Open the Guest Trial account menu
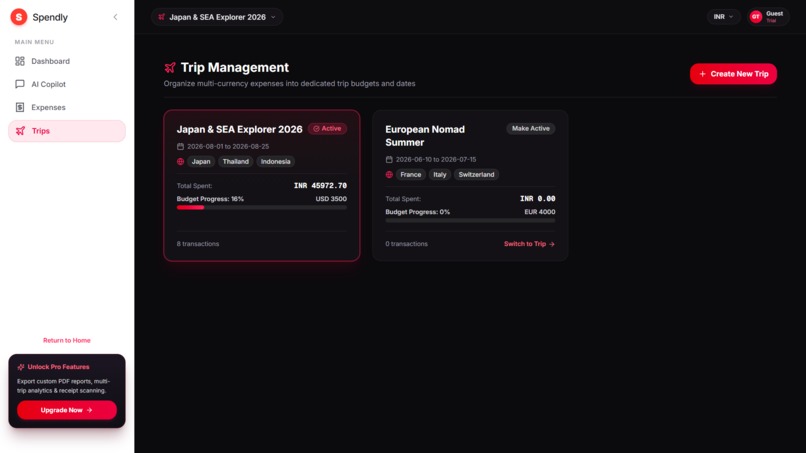The width and height of the screenshot is (806, 453). pyautogui.click(x=768, y=17)
